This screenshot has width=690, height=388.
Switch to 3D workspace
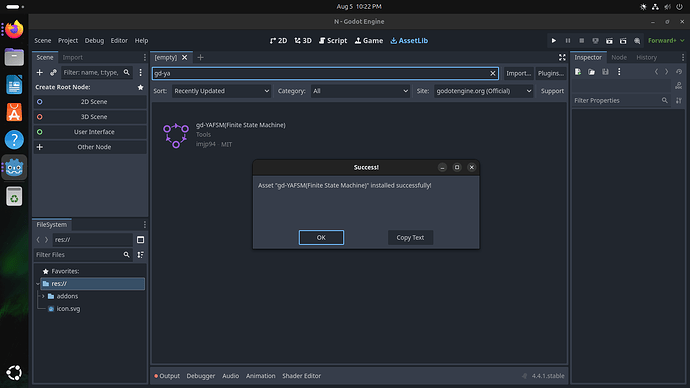303,40
